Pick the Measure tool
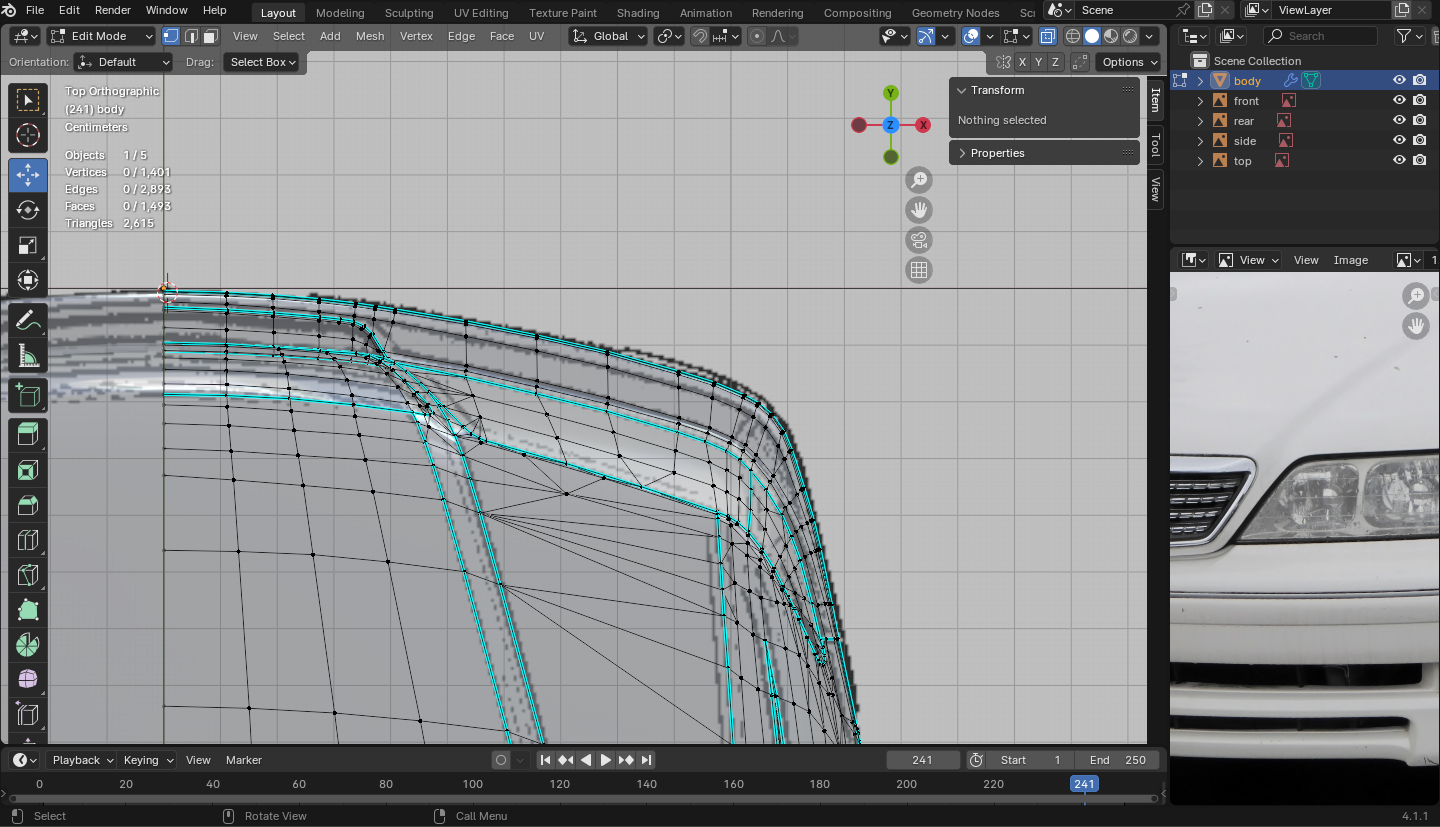 28,357
